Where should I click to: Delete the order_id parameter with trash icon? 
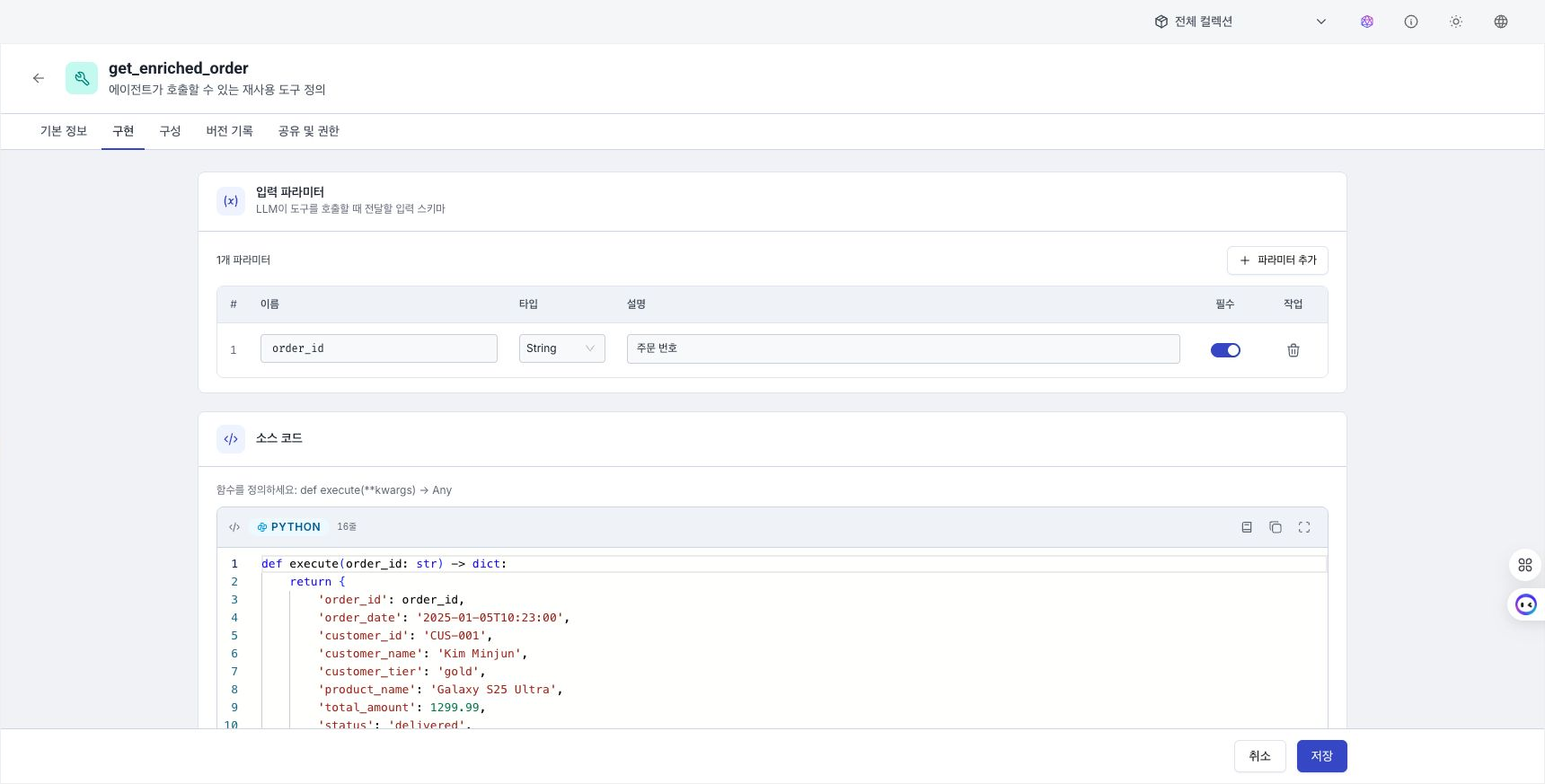pos(1293,350)
